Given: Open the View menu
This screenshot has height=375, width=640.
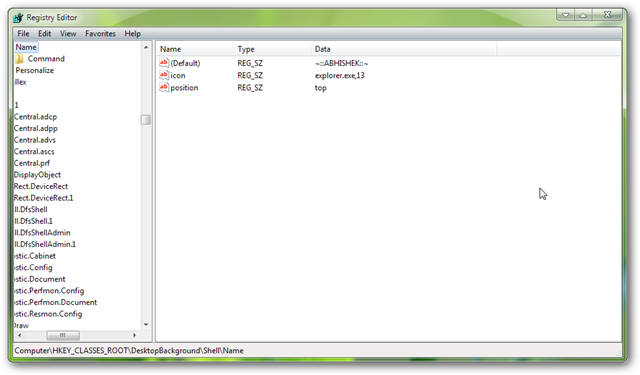Looking at the screenshot, I should [x=68, y=33].
